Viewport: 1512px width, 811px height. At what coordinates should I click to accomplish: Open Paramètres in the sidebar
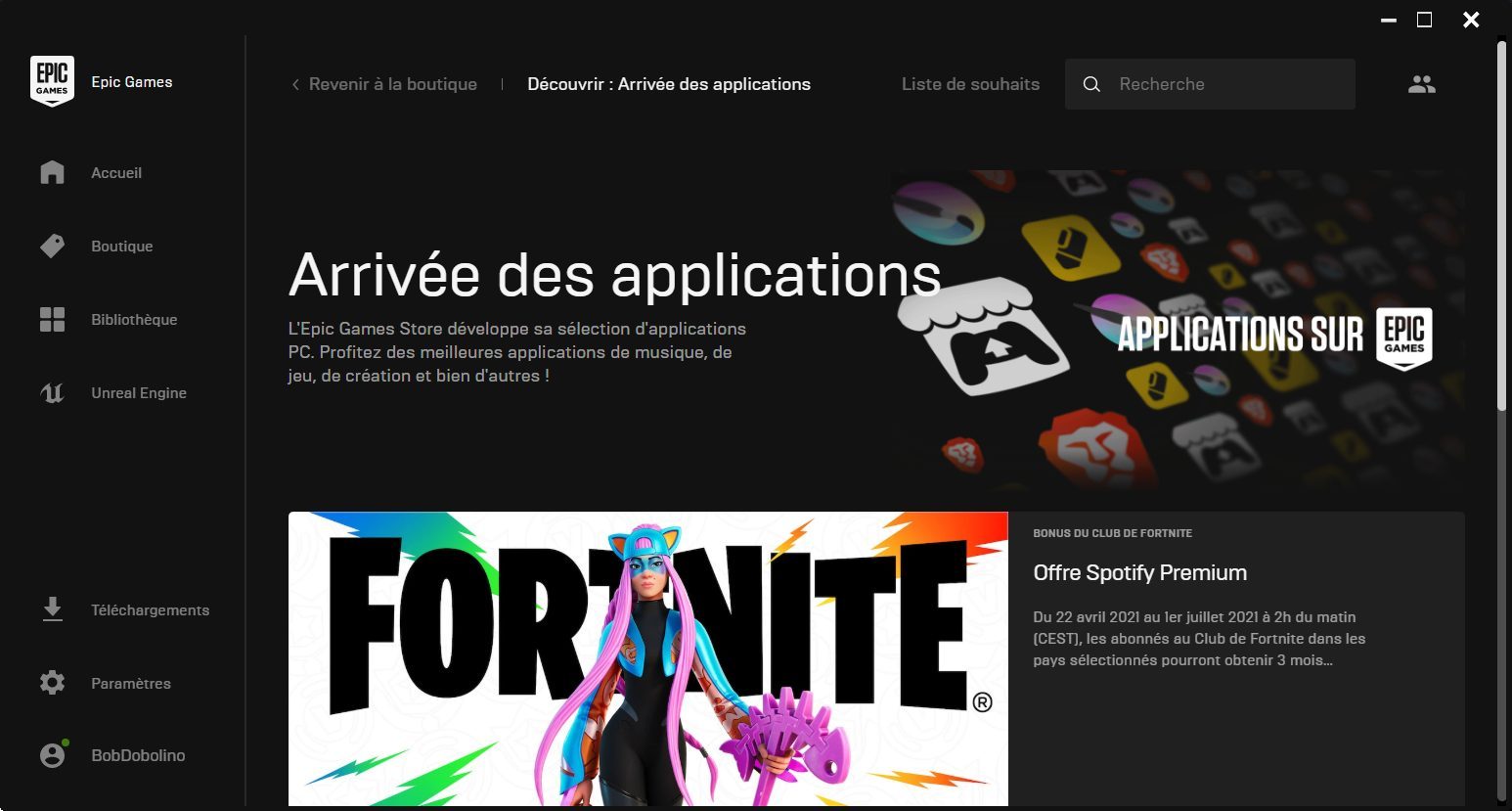coord(131,683)
